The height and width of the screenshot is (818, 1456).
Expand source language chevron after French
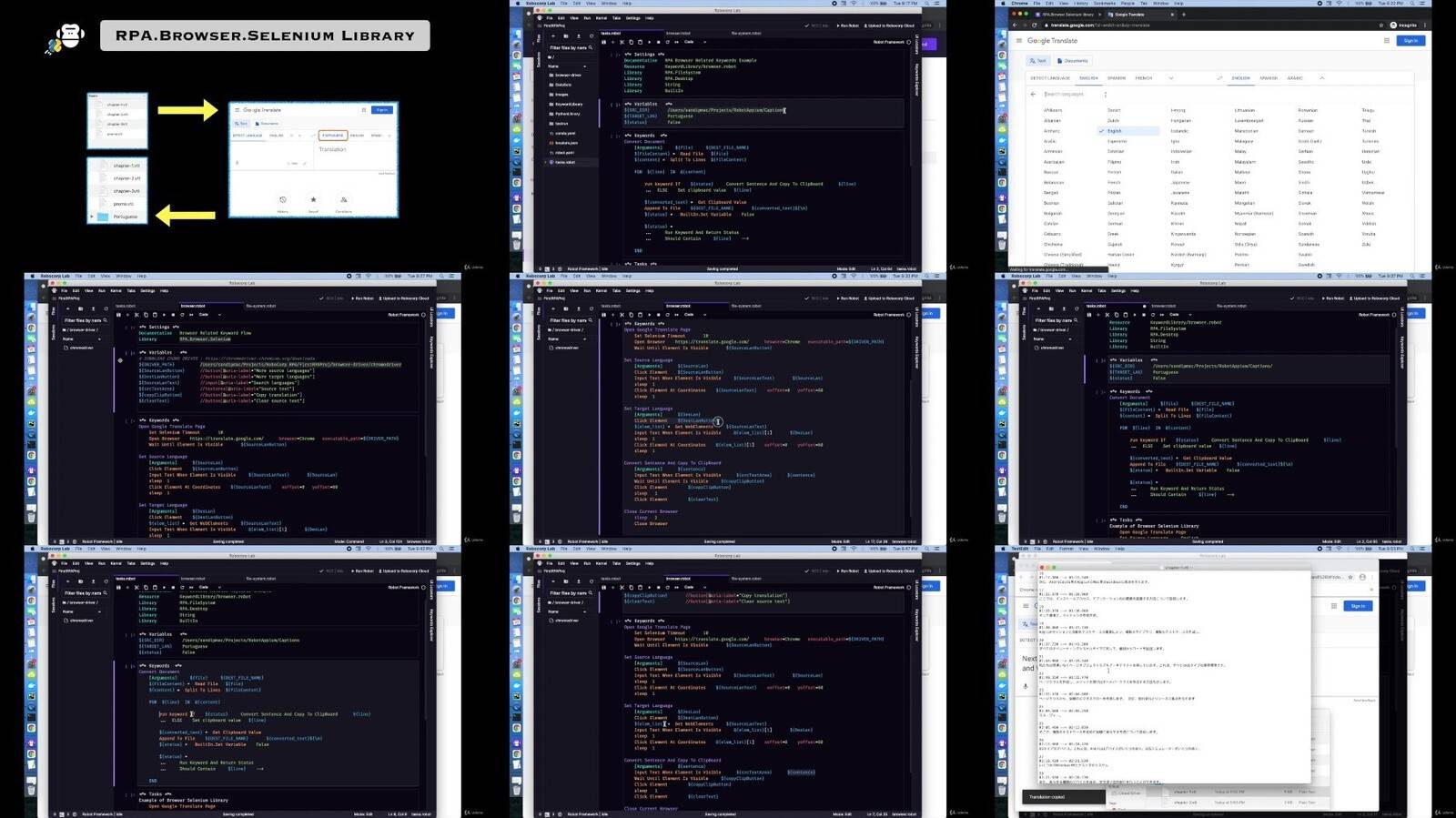pyautogui.click(x=1171, y=78)
